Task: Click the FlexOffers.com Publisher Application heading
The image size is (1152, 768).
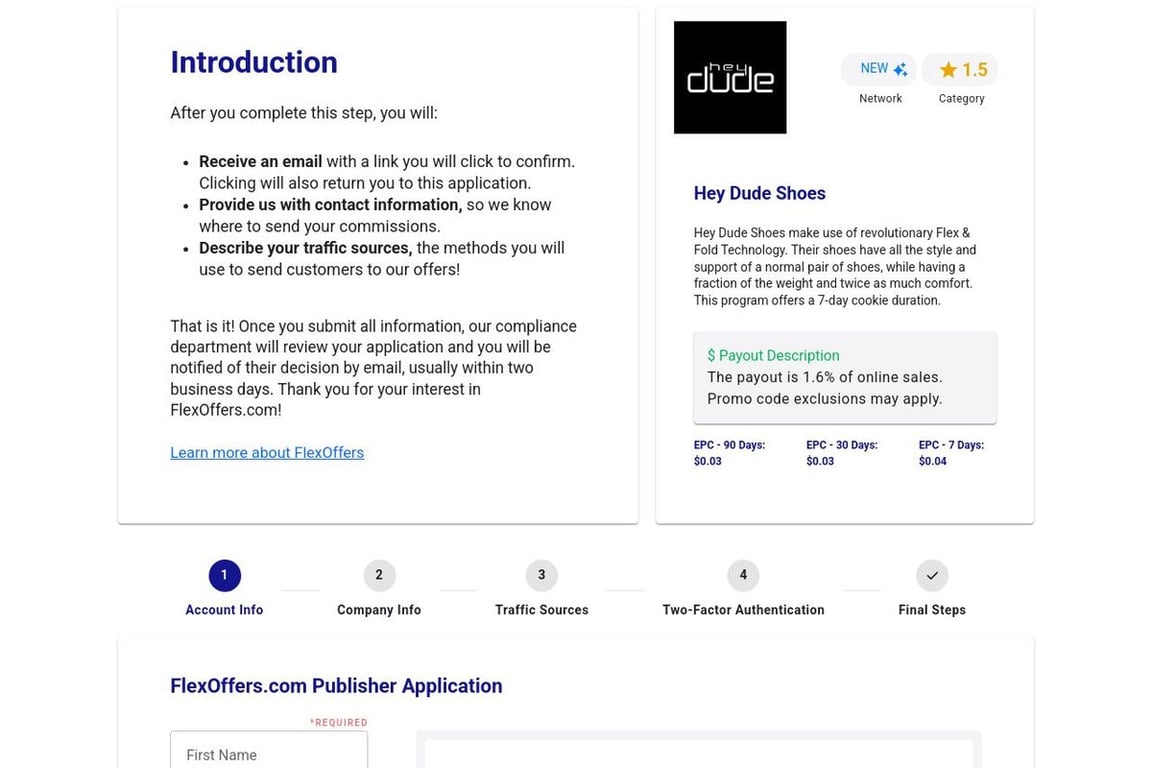Action: coord(336,686)
